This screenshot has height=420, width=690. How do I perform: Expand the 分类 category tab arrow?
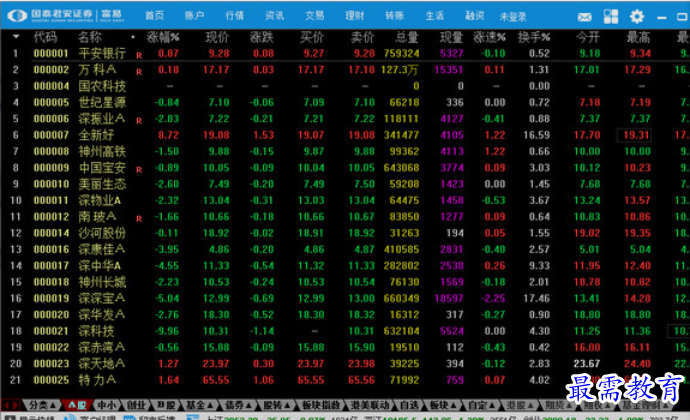point(54,404)
